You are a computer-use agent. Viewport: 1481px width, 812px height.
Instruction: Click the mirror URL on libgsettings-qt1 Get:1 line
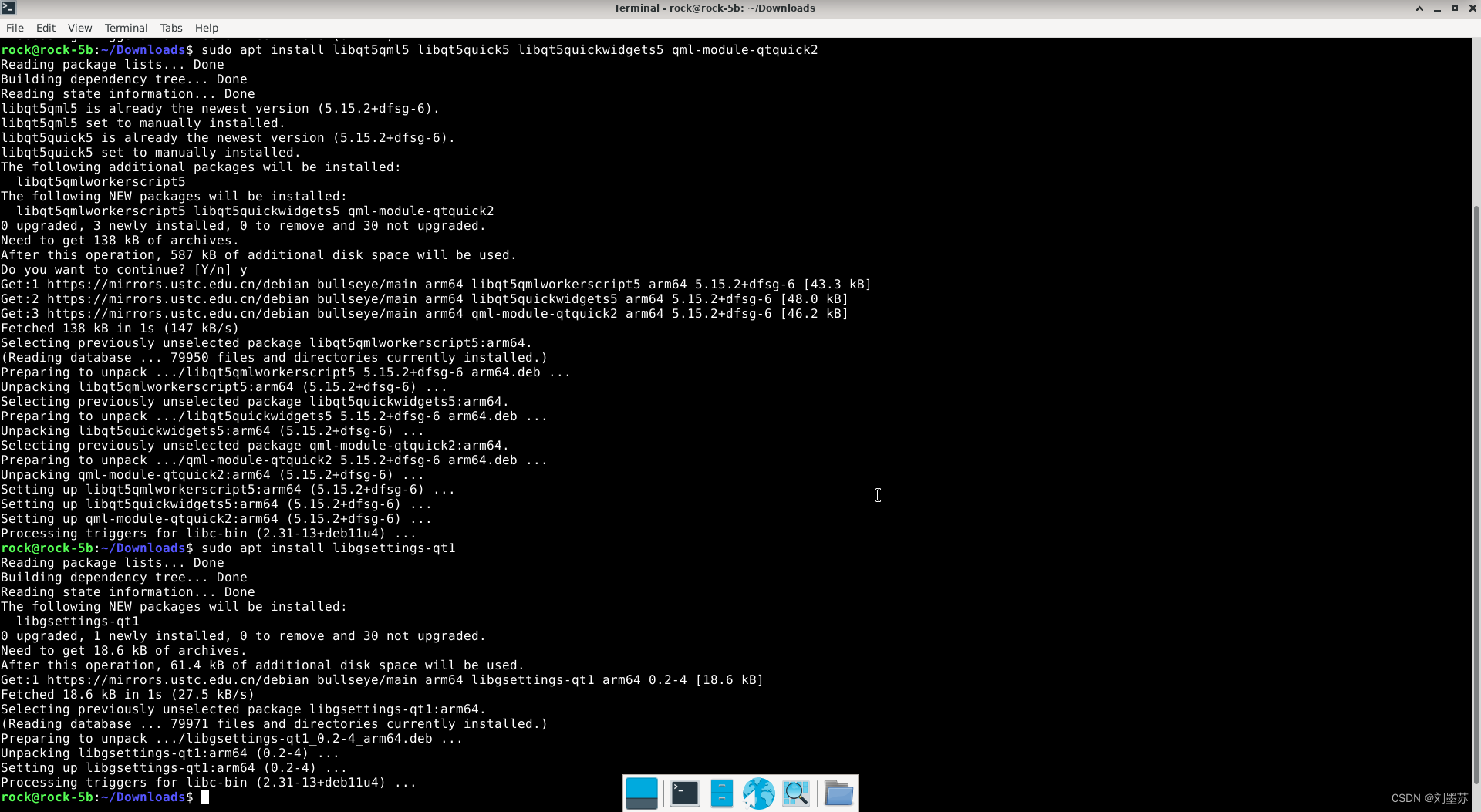coord(177,680)
